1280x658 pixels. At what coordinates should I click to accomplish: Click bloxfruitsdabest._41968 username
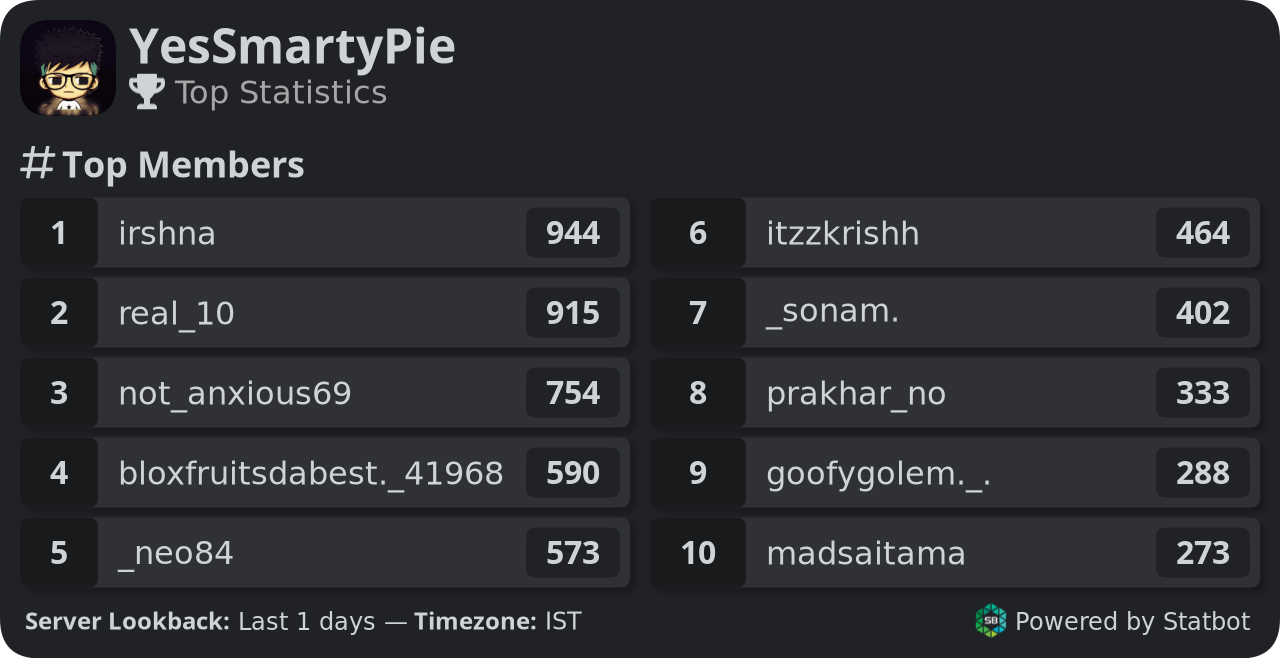311,473
